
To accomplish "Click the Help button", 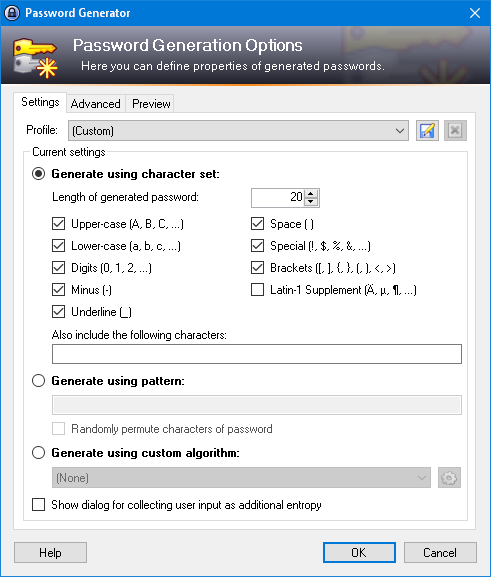I will (x=50, y=553).
